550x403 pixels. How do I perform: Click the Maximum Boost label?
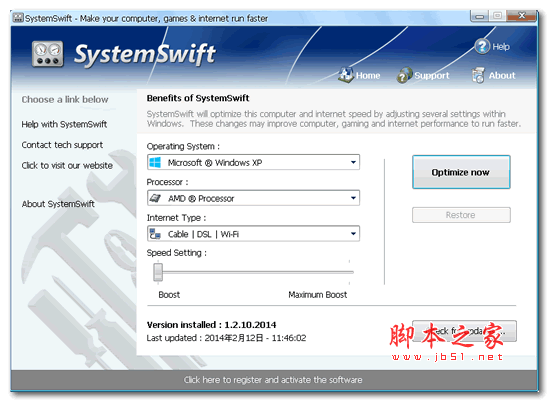318,295
